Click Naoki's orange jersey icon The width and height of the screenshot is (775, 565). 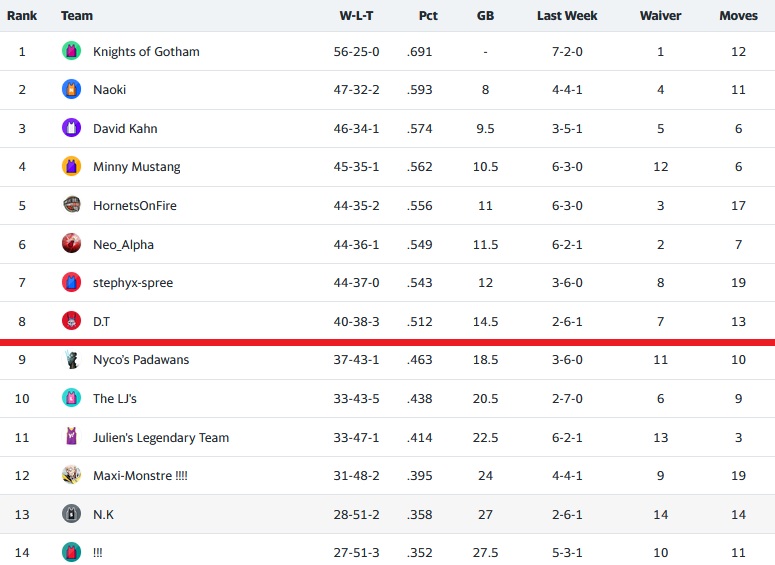[x=71, y=90]
